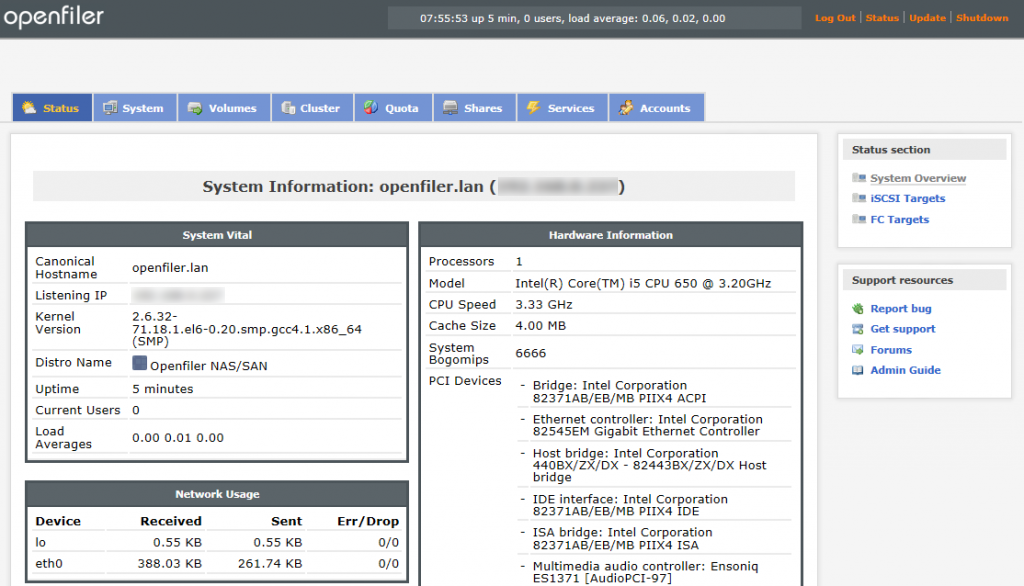The width and height of the screenshot is (1024, 586).
Task: Click hostname value openfiler.lan
Action: click(170, 267)
